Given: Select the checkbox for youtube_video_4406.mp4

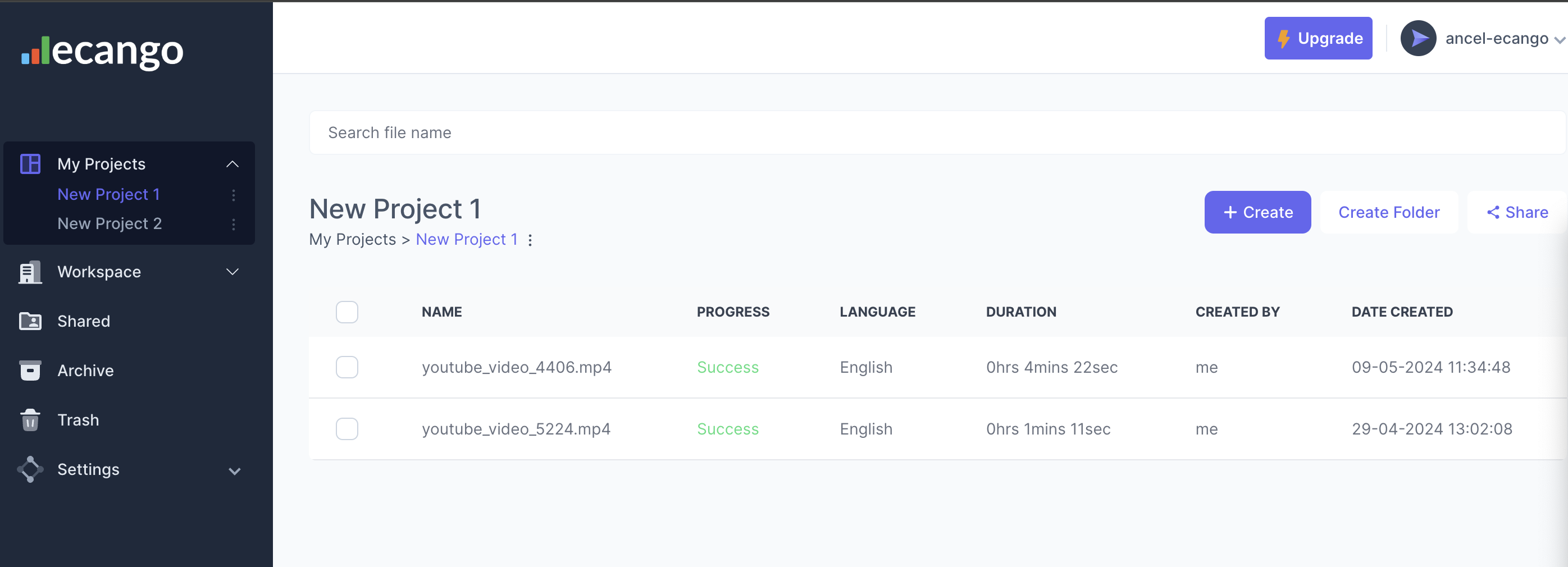Looking at the screenshot, I should 347,367.
